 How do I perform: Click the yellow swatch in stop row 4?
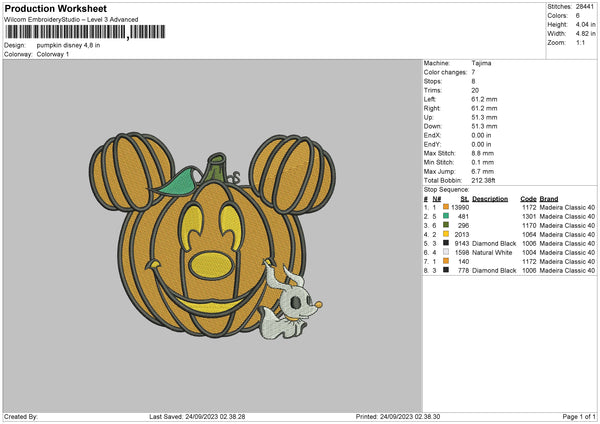coord(446,234)
